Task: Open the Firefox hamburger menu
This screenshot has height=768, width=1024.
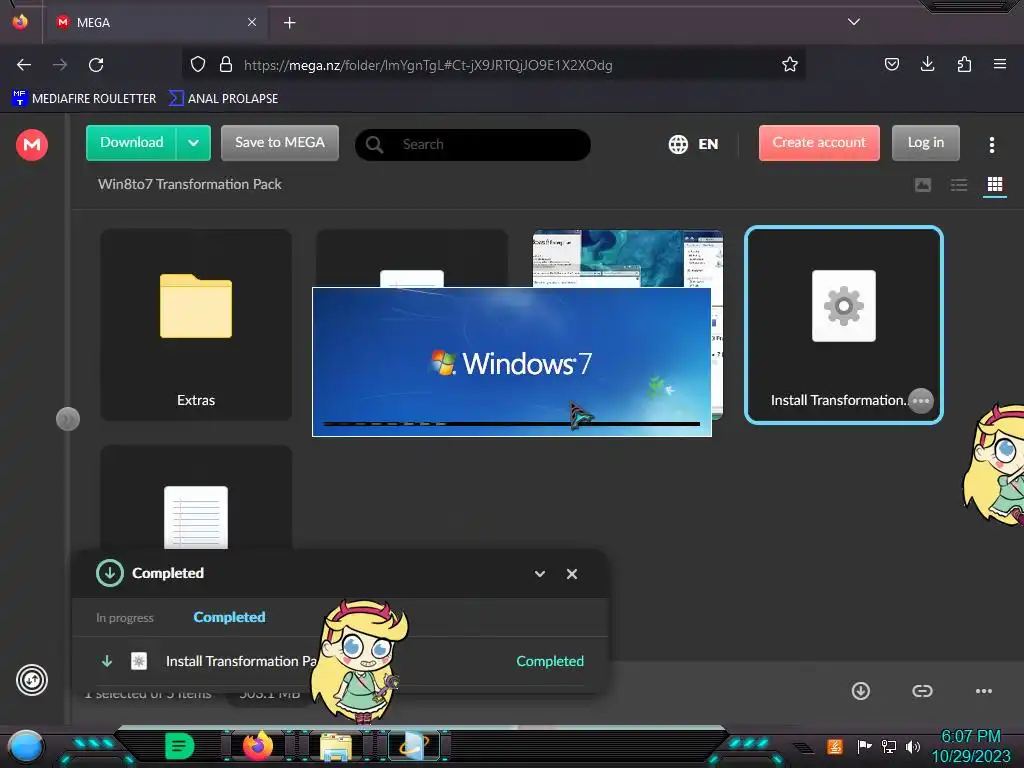Action: (x=1000, y=64)
